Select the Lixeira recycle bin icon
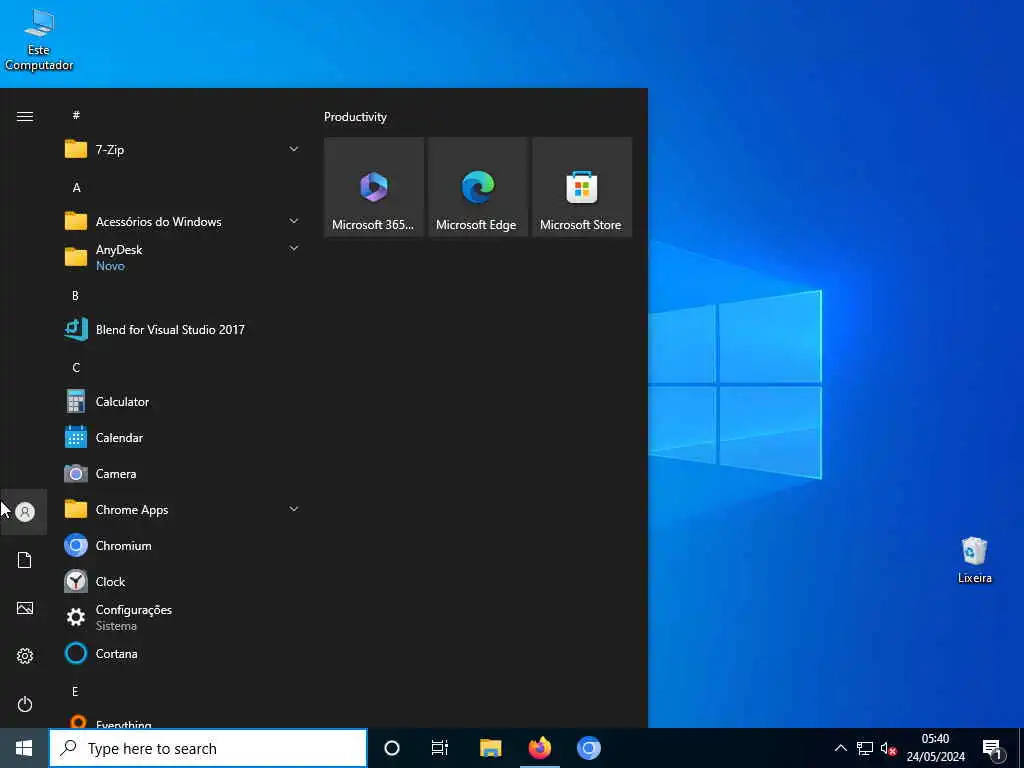The image size is (1024, 768). (974, 560)
